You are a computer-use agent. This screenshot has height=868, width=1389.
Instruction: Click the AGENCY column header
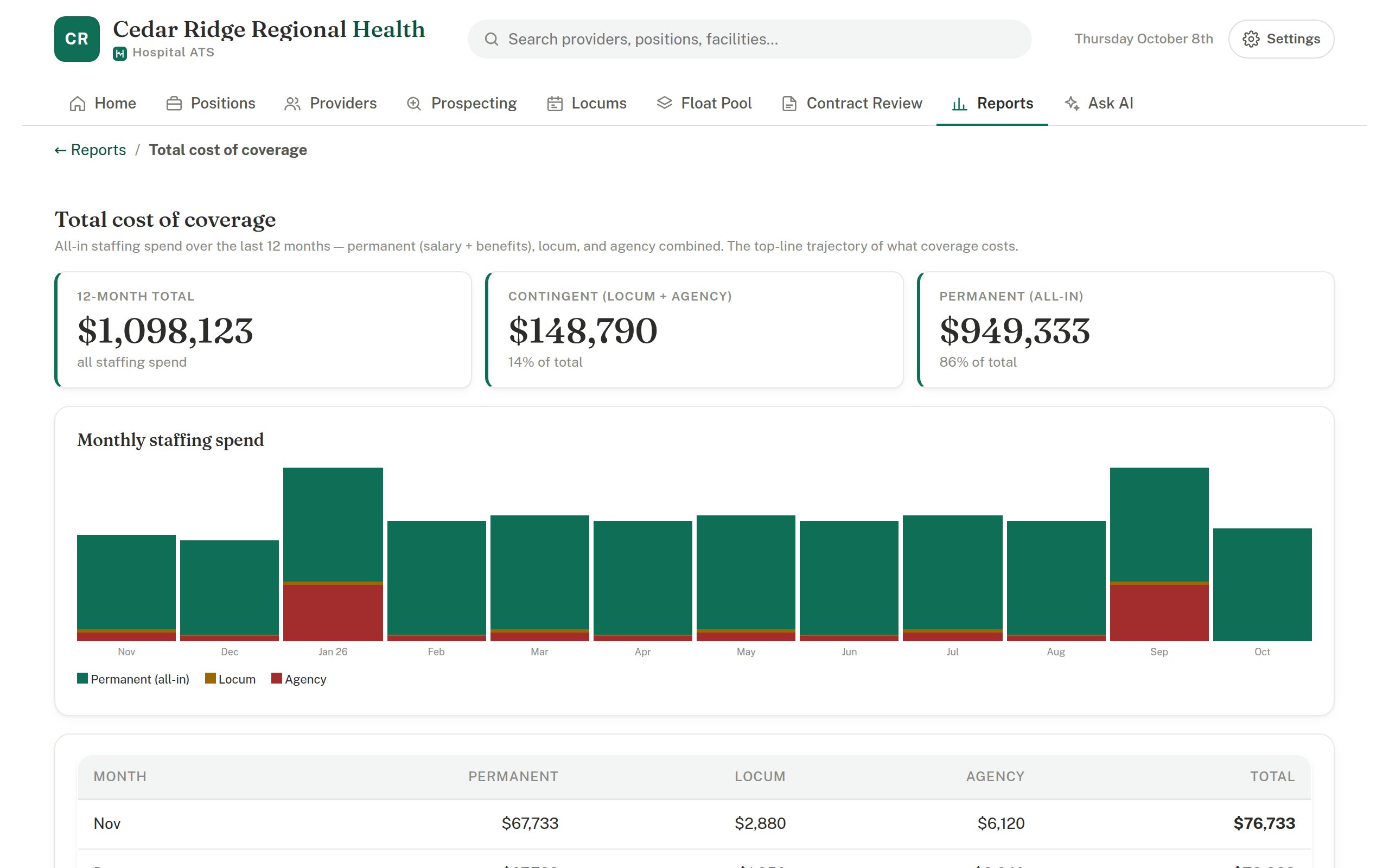(995, 776)
